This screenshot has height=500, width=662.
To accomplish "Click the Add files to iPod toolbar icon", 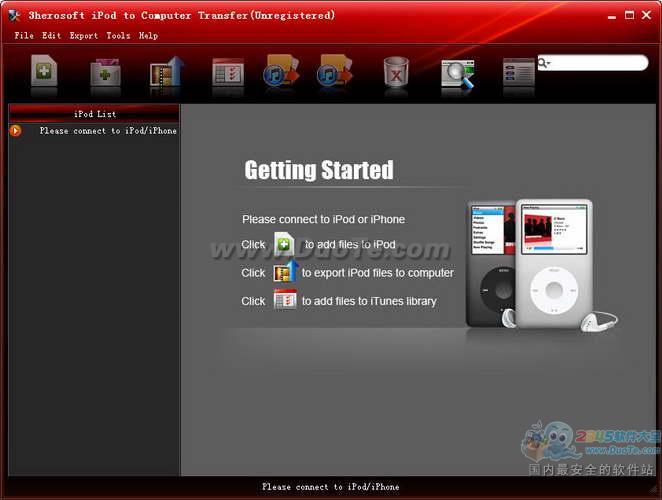I will [x=44, y=71].
